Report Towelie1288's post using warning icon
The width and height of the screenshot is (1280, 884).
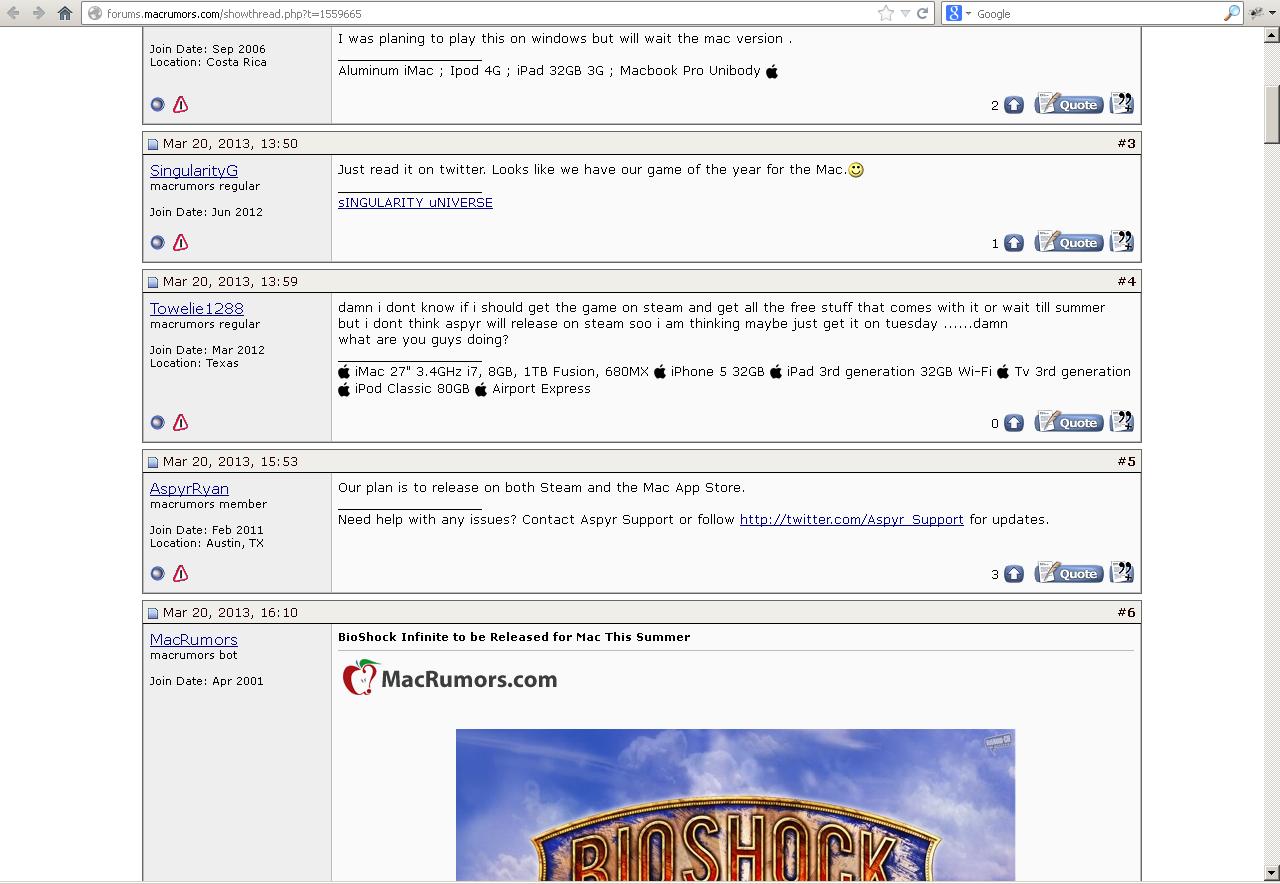[180, 422]
